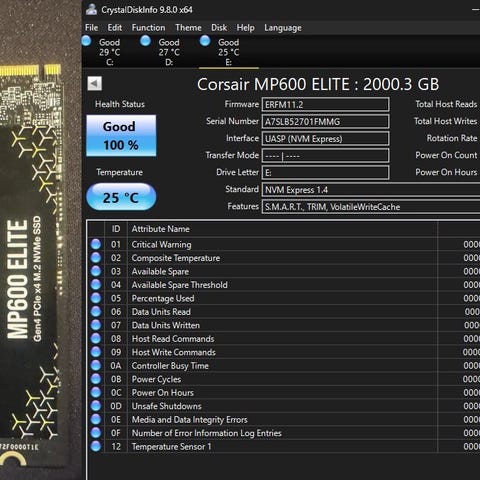Click the Controller Busy Time status orb
Screen dimensions: 480x480
click(x=96, y=366)
